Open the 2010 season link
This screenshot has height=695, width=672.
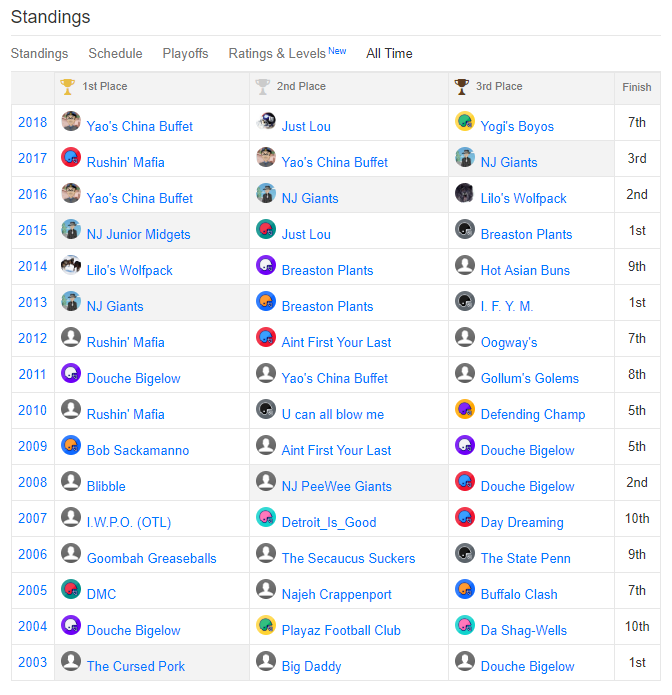[x=32, y=410]
